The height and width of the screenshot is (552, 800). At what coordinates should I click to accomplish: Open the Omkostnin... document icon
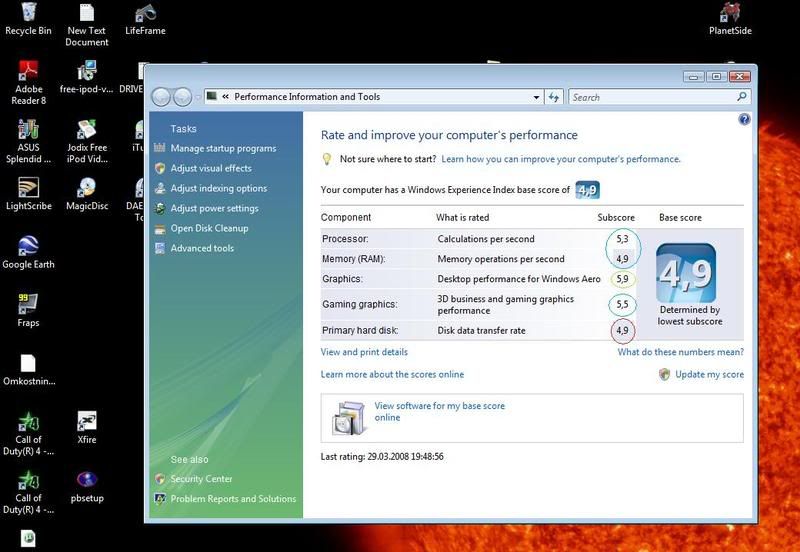(x=29, y=370)
